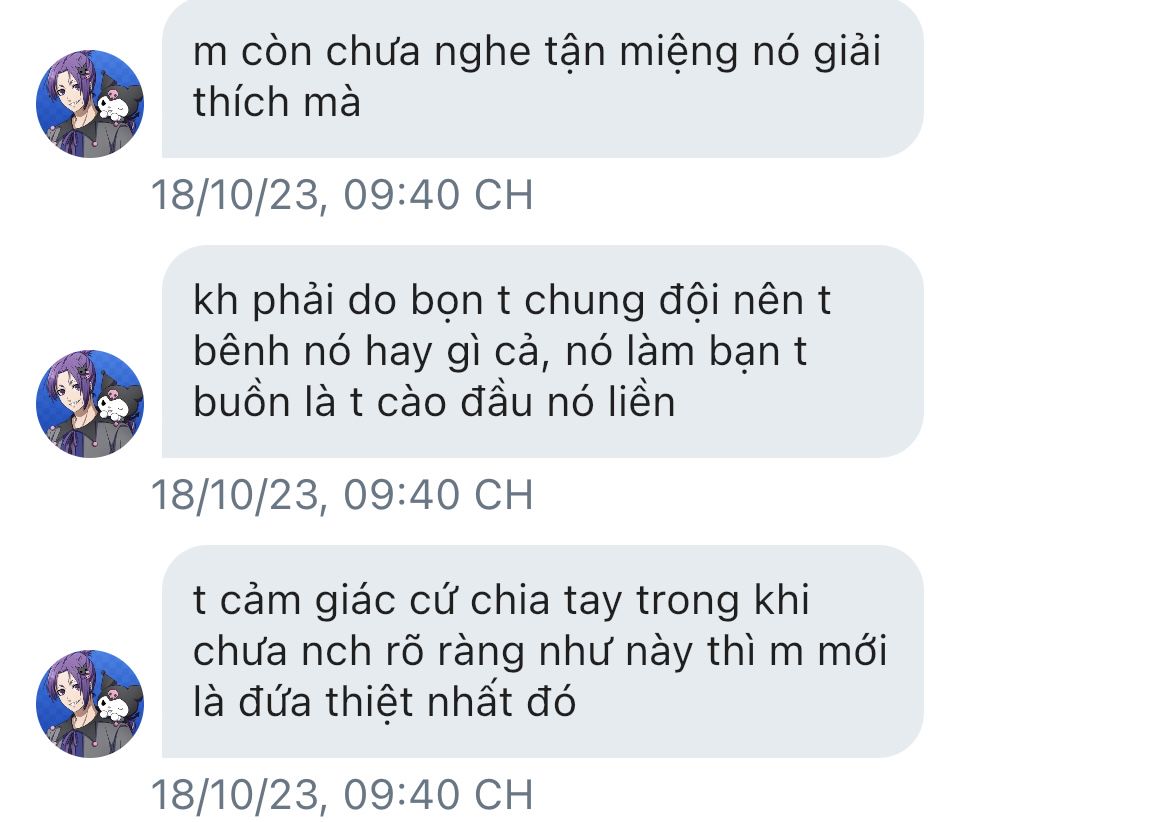1170x822 pixels.
Task: Open sender avatar beside 'm còn chưa nghe' message
Action: click(90, 104)
